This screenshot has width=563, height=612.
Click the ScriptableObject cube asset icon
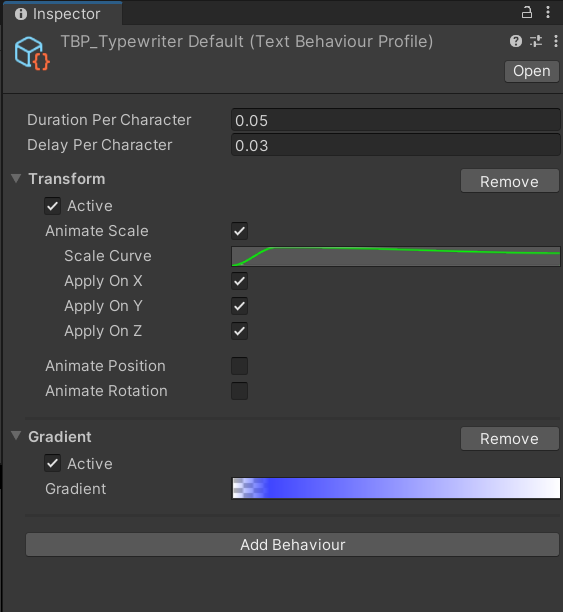click(32, 53)
